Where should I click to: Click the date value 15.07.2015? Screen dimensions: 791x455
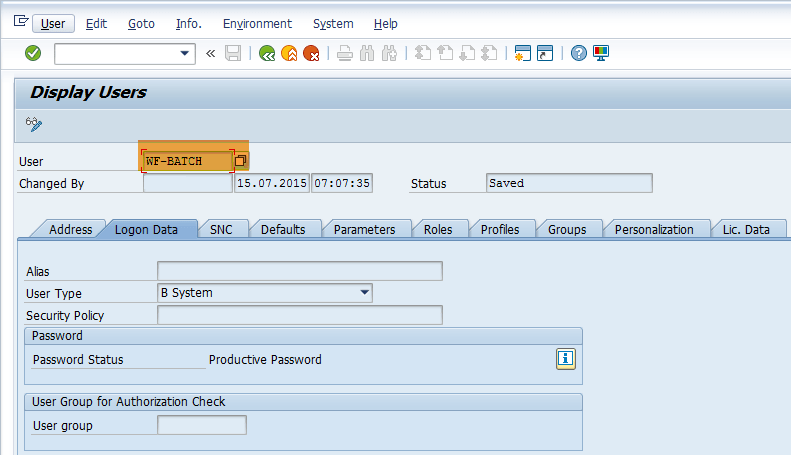tap(272, 183)
